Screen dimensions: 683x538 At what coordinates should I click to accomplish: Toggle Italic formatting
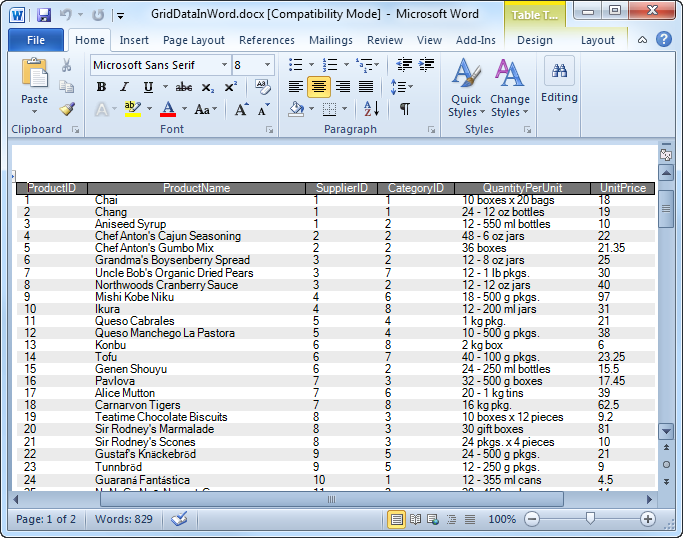click(124, 87)
